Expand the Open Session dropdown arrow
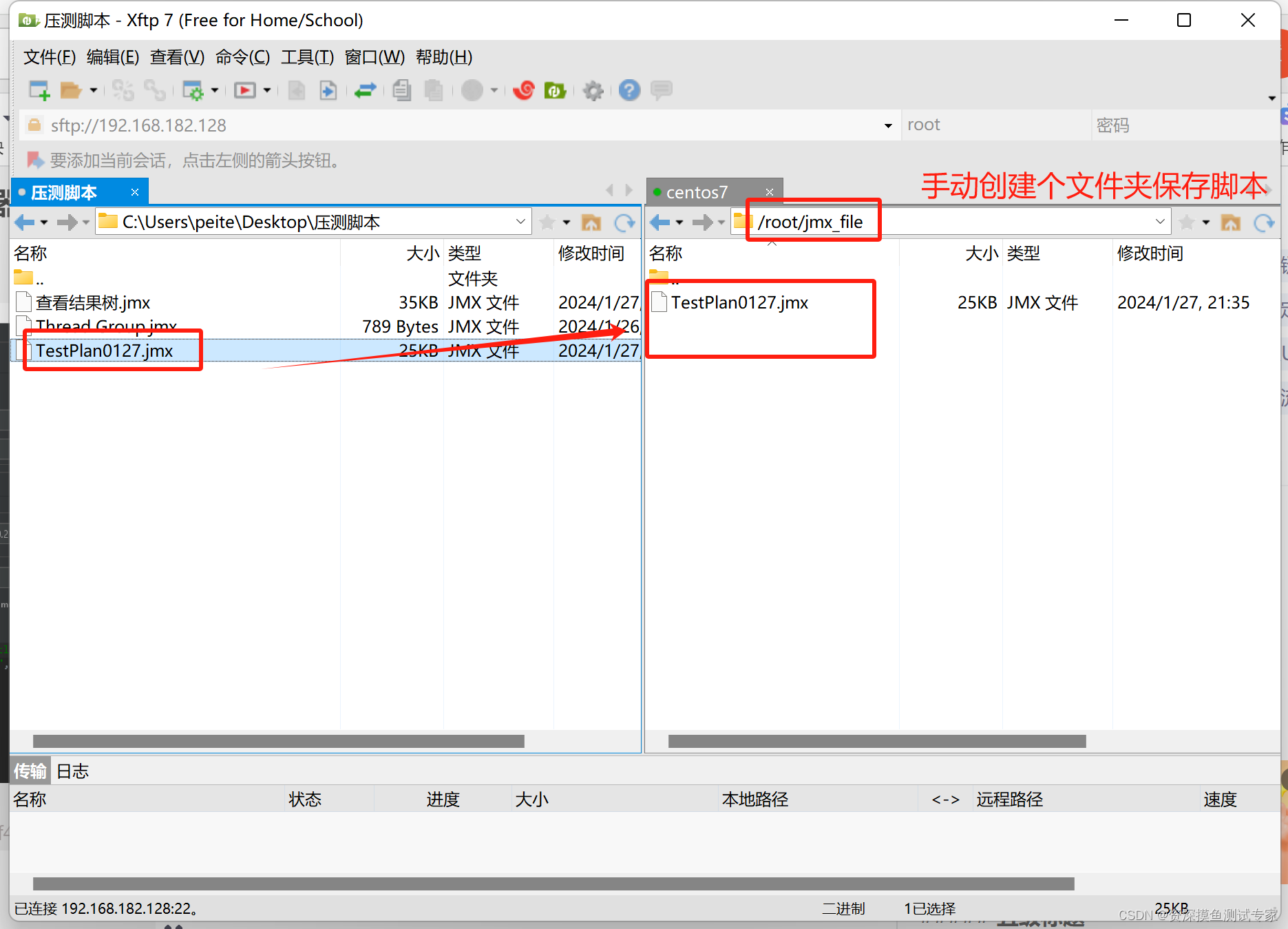The image size is (1288, 929). (93, 90)
